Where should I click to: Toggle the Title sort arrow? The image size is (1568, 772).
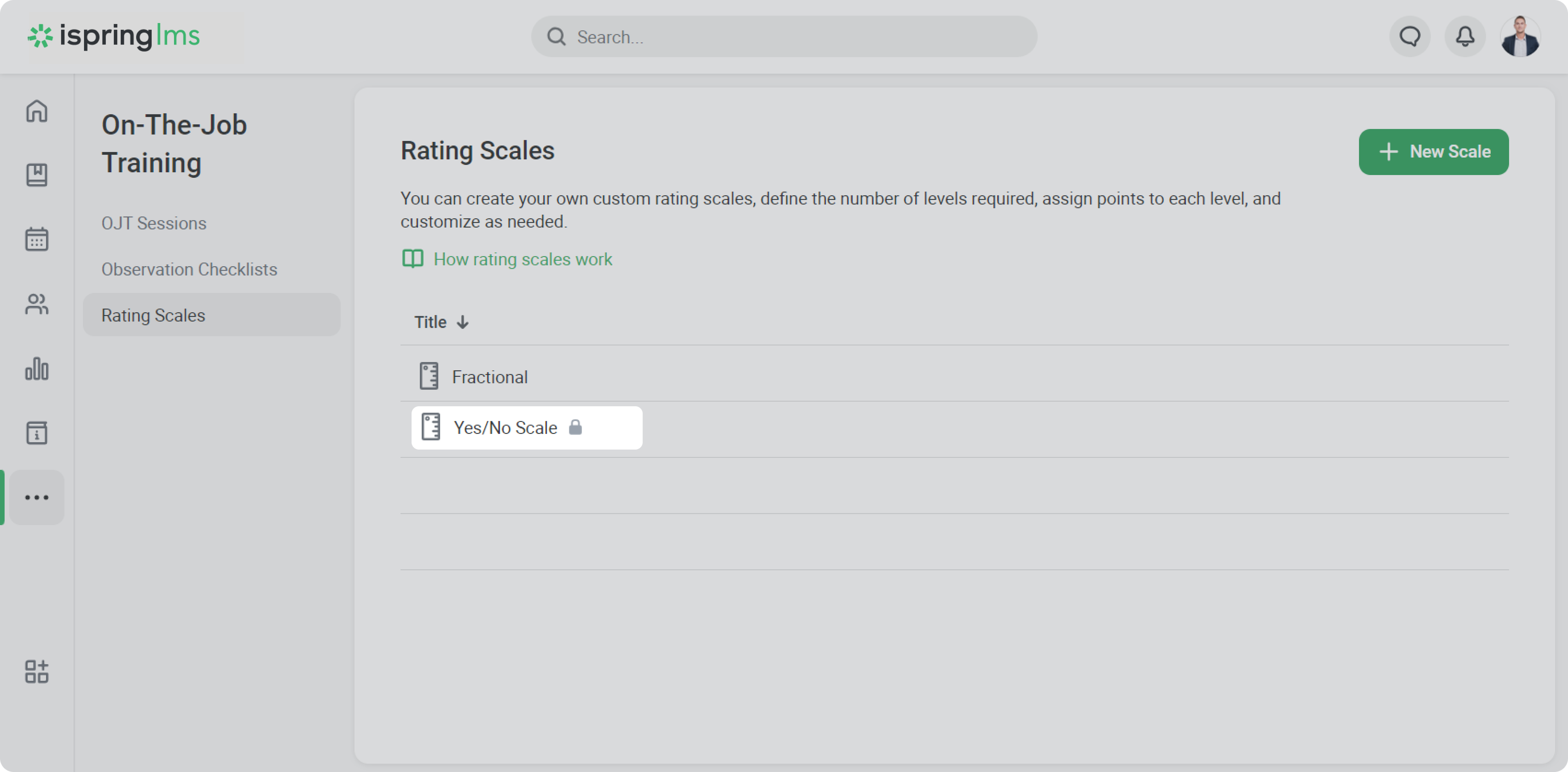[x=463, y=322]
